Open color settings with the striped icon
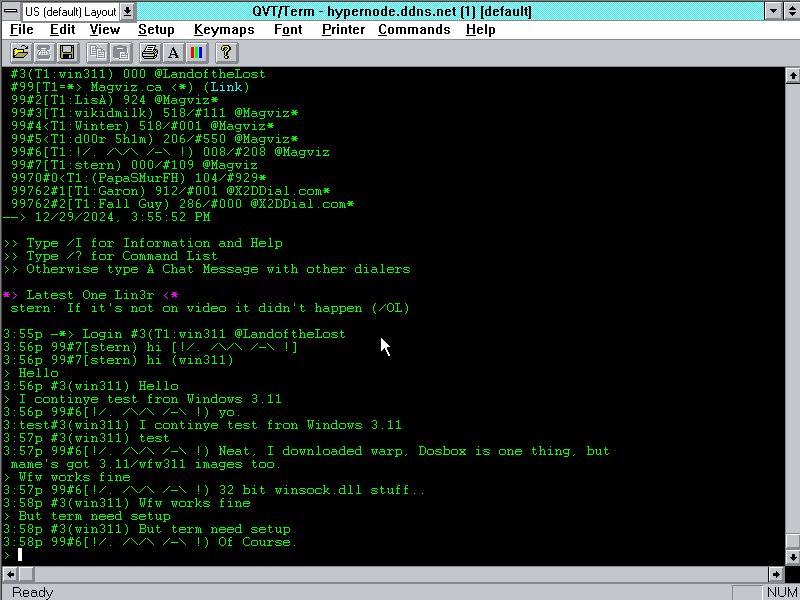 pos(197,52)
